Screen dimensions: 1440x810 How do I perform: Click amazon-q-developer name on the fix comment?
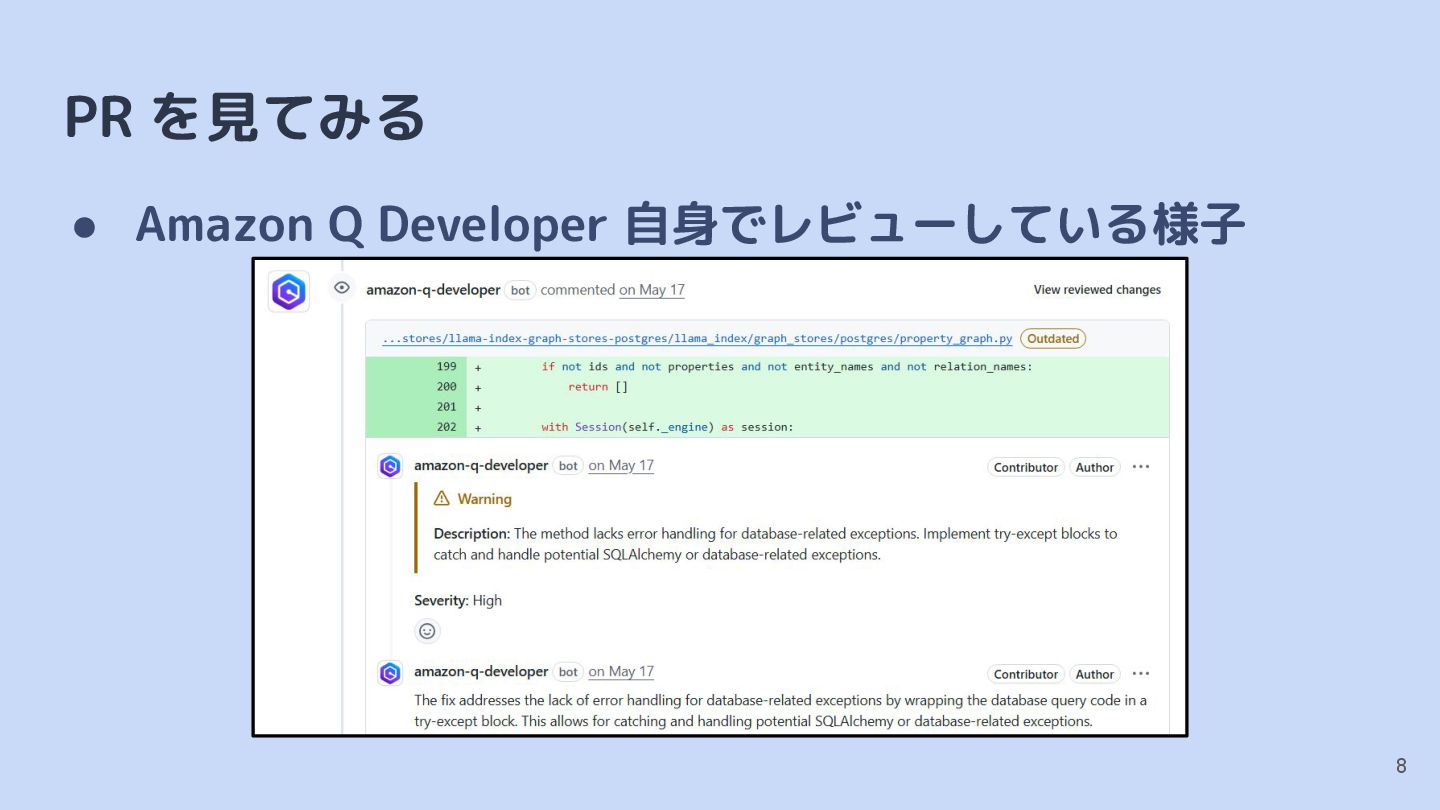(x=481, y=672)
